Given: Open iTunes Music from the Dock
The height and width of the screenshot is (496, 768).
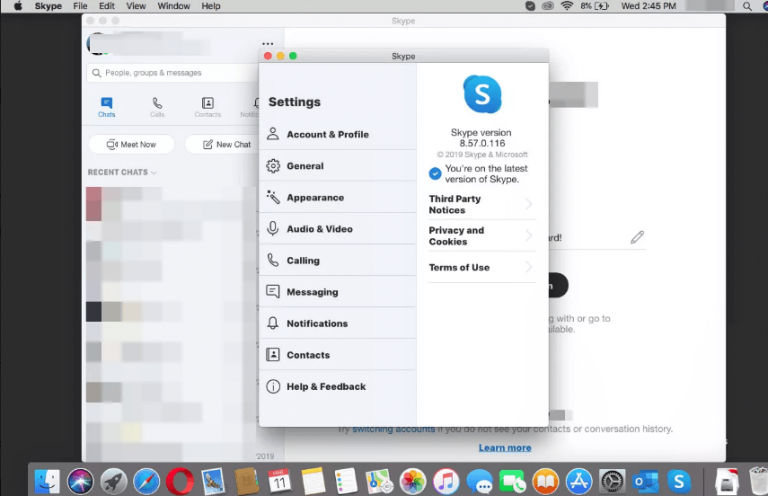Looking at the screenshot, I should pyautogui.click(x=446, y=481).
